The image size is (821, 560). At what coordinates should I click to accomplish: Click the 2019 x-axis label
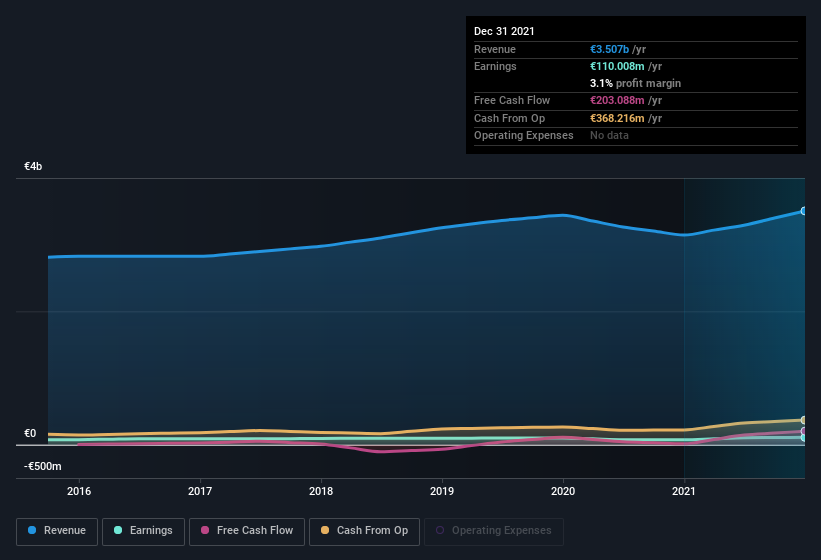click(442, 491)
